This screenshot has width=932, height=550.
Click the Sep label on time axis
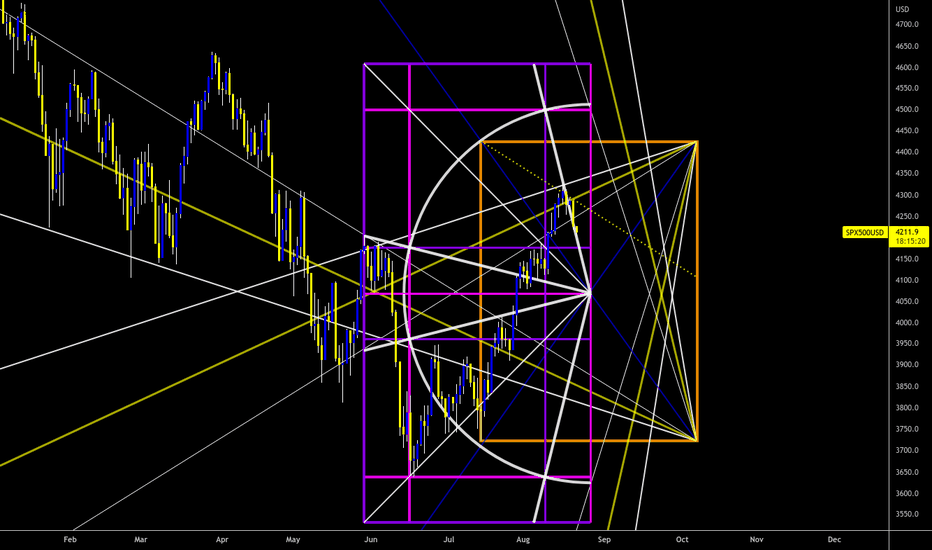pos(604,540)
